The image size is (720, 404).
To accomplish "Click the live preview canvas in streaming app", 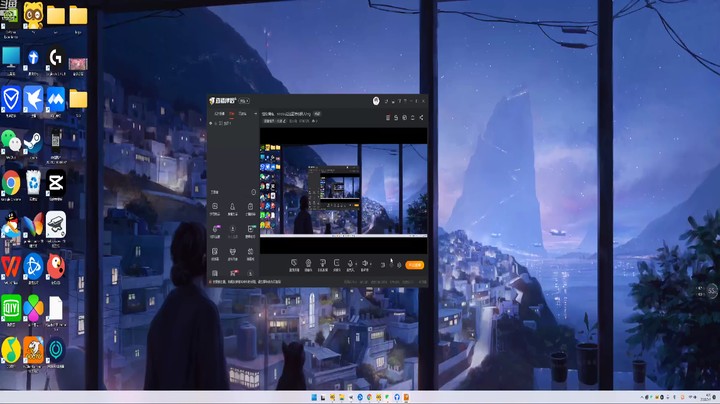I will [343, 191].
